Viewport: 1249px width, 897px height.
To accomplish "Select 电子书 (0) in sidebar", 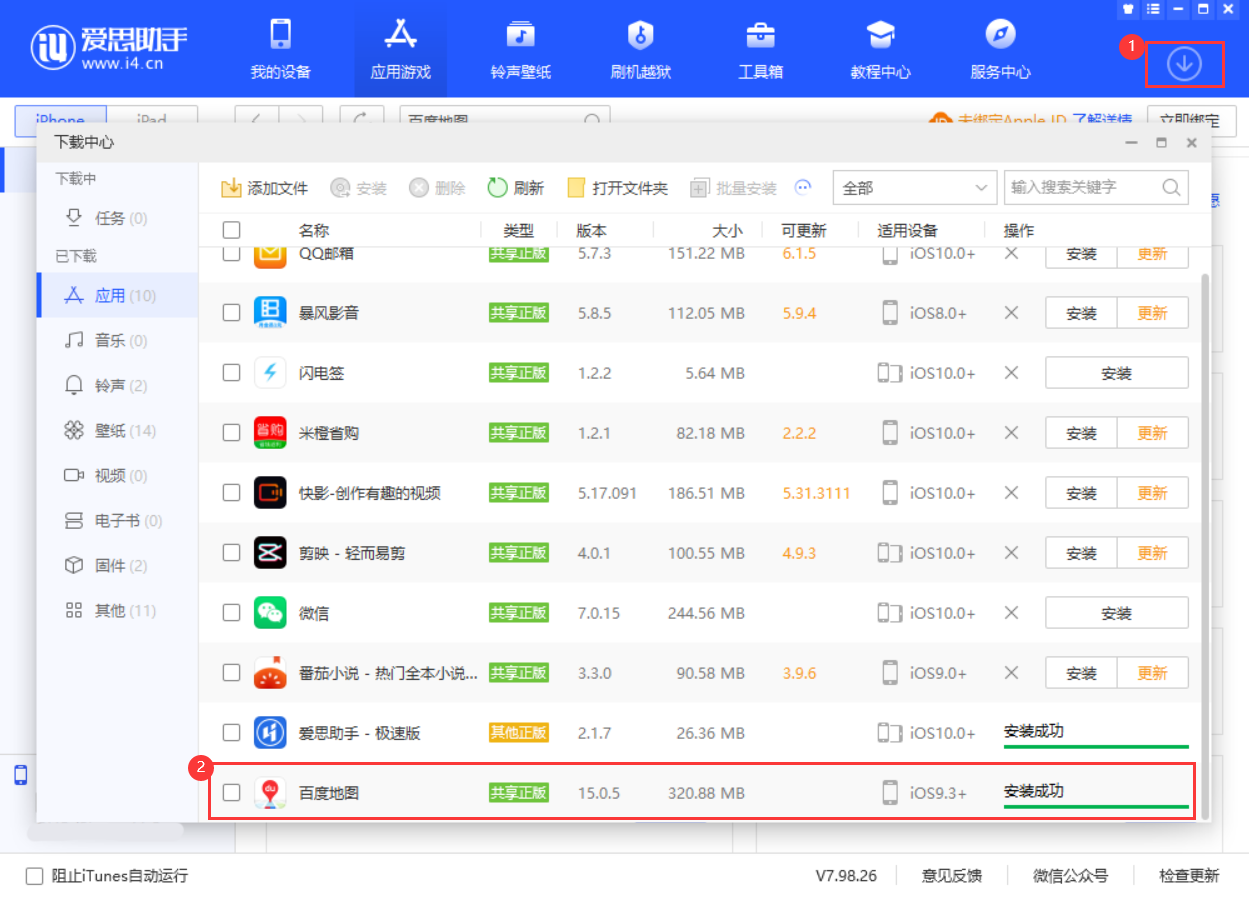I will pos(118,521).
